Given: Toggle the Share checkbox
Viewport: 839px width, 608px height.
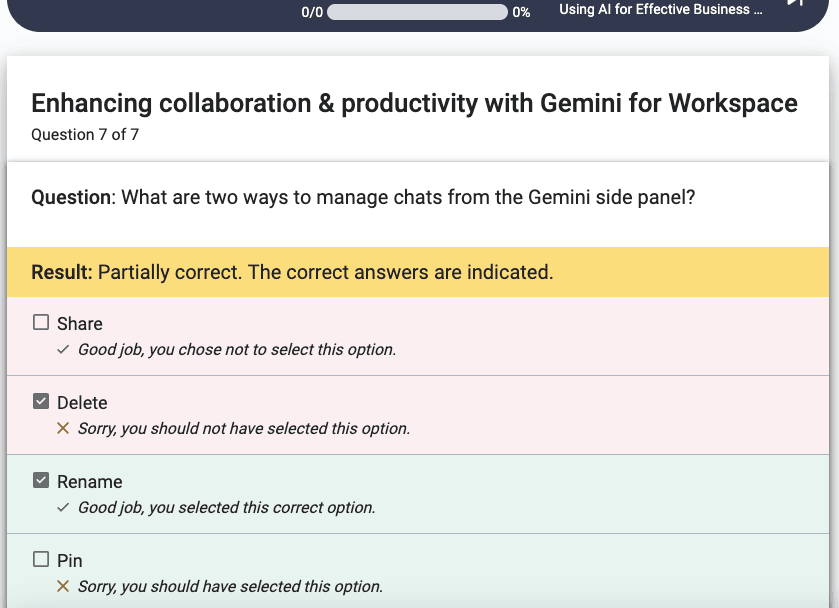Looking at the screenshot, I should pyautogui.click(x=41, y=322).
